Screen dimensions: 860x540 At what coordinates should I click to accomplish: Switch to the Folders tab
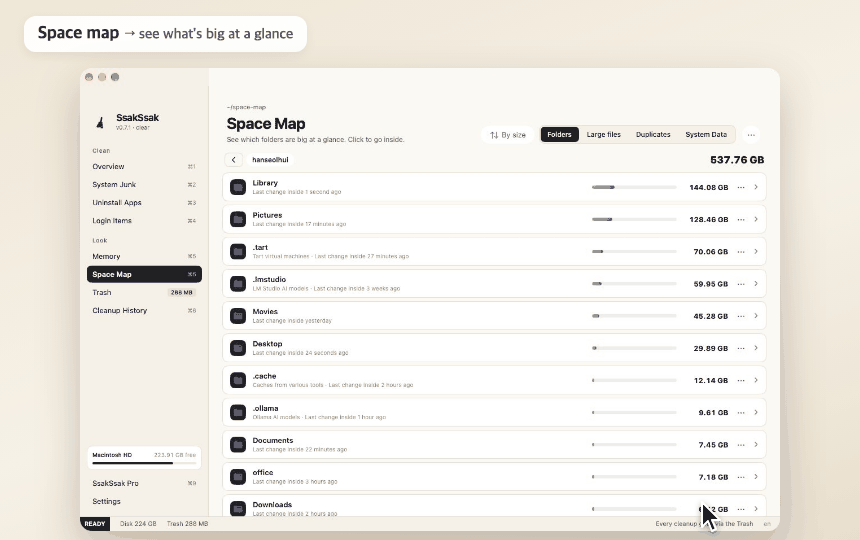point(559,135)
